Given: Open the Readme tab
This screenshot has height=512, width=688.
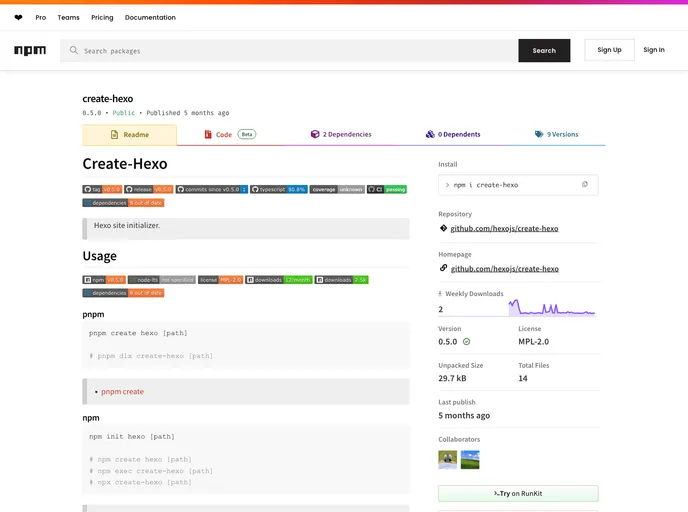Looking at the screenshot, I should (129, 135).
